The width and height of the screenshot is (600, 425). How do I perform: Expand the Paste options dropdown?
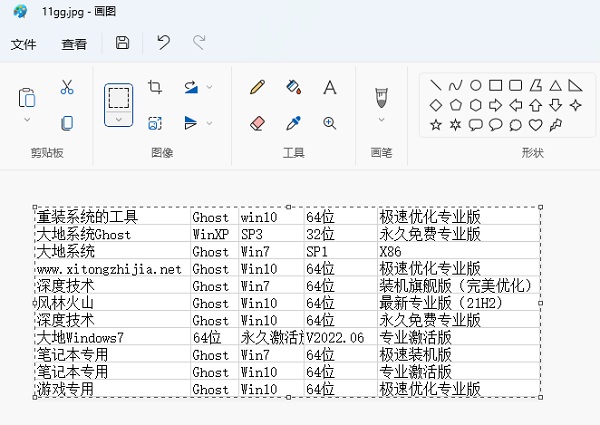[x=27, y=121]
